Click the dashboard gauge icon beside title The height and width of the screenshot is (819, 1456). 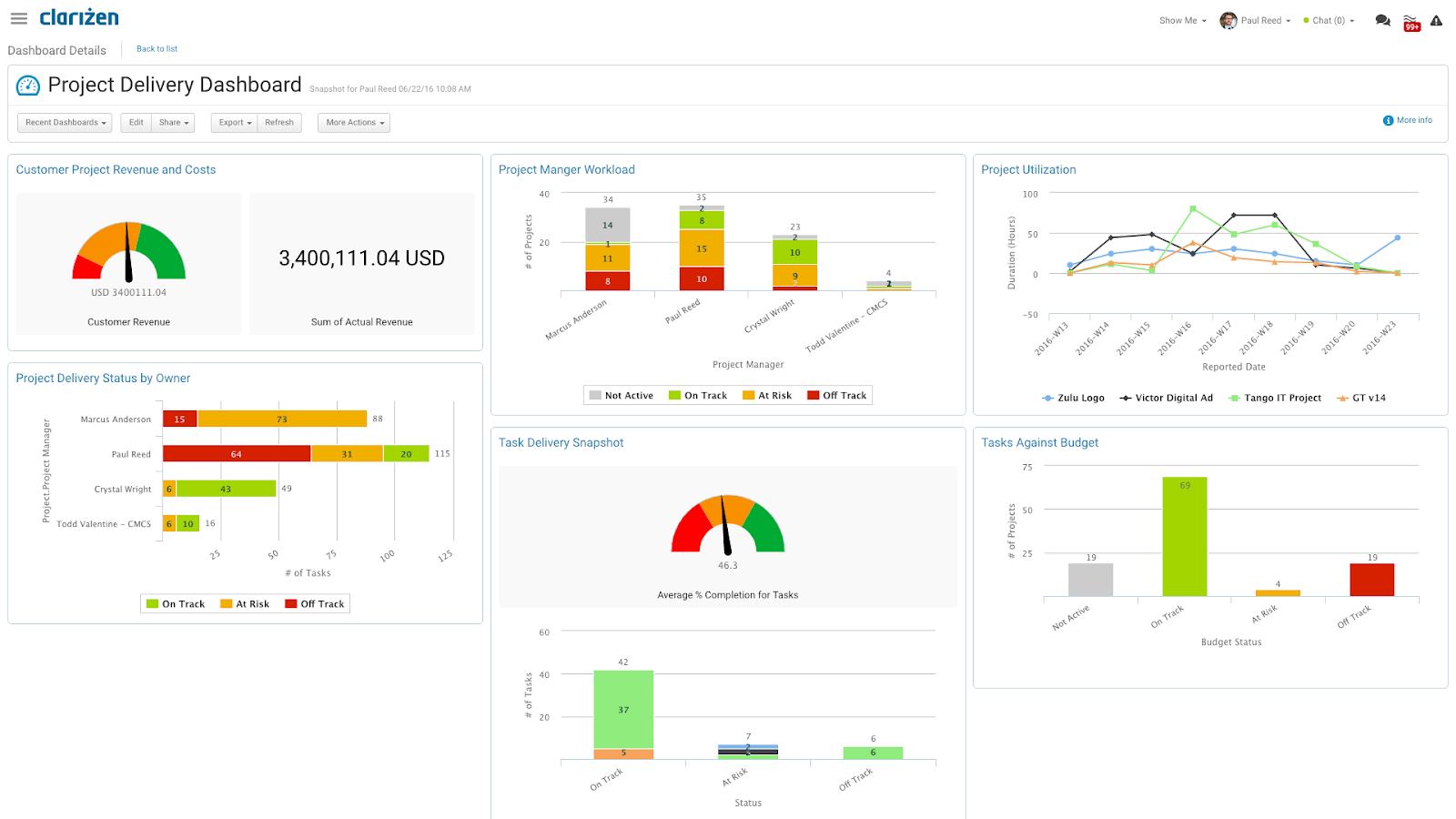pos(28,86)
